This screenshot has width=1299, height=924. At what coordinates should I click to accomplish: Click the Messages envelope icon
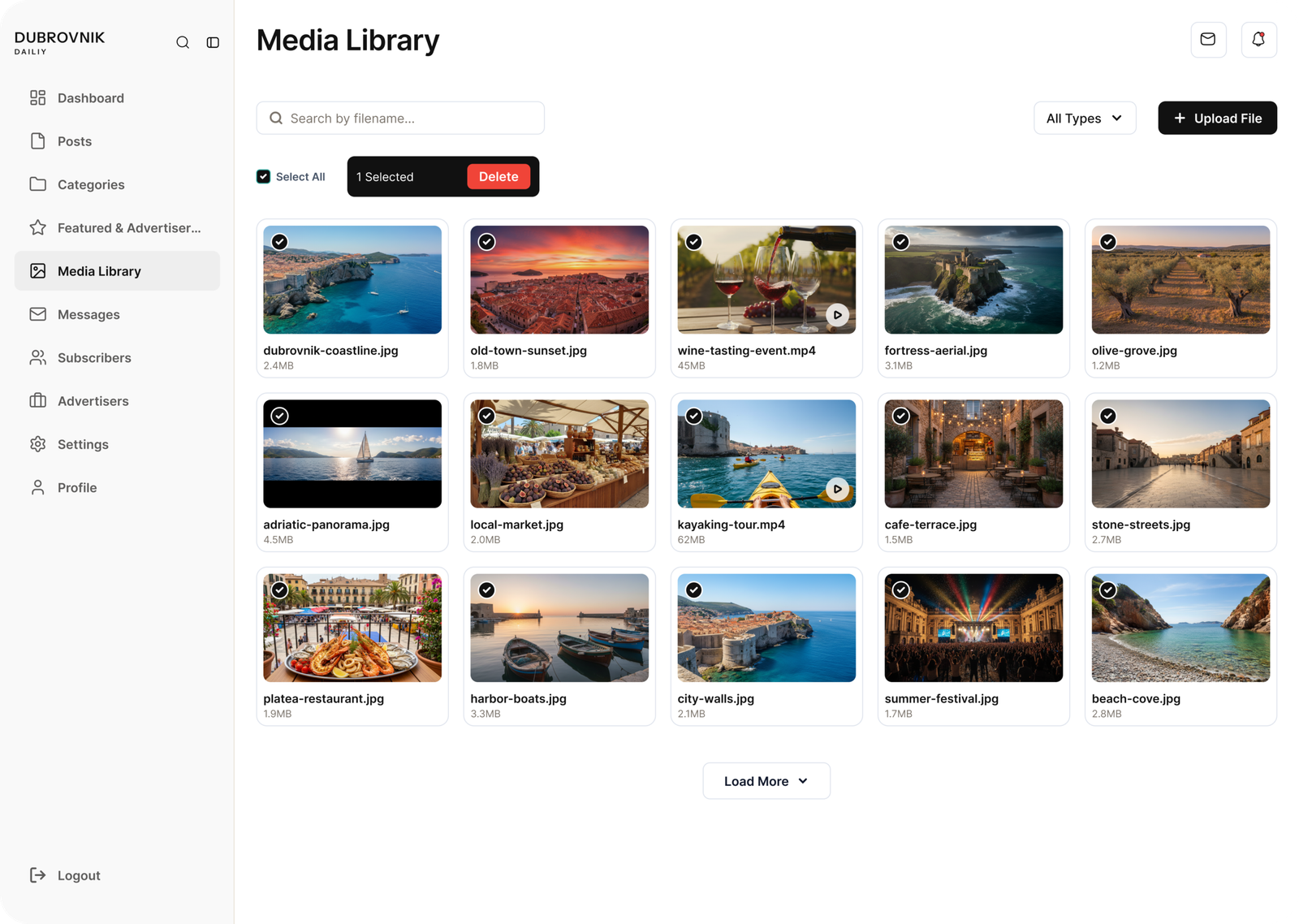click(38, 314)
